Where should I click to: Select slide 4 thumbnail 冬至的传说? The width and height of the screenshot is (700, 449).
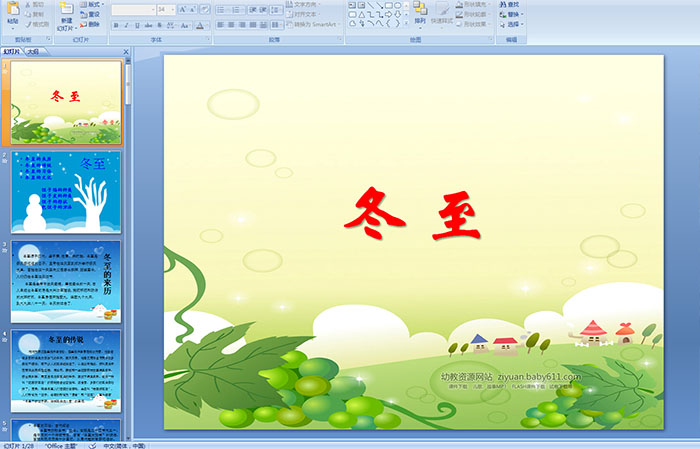(x=66, y=370)
